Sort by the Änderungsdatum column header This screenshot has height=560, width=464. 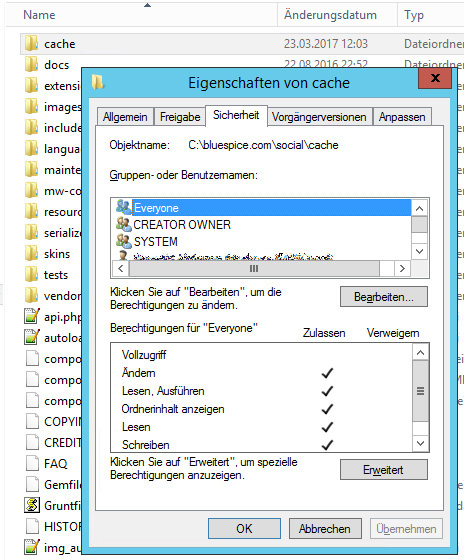pyautogui.click(x=330, y=15)
